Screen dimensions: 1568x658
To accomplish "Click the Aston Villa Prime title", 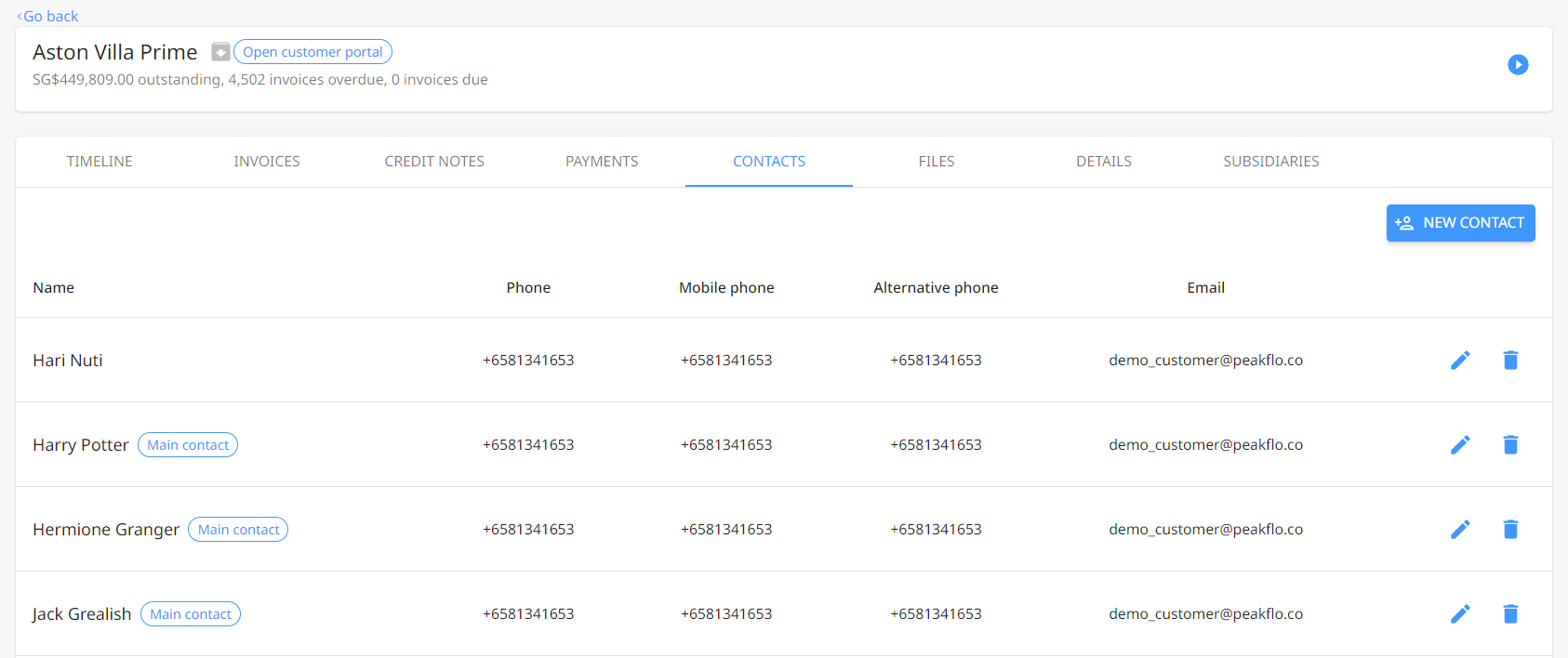I will coord(115,52).
